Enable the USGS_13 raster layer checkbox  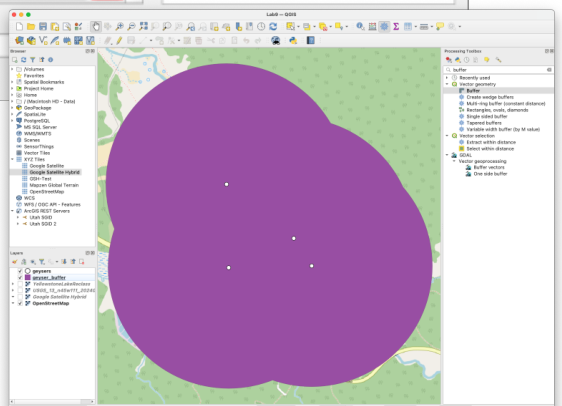pyautogui.click(x=20, y=290)
